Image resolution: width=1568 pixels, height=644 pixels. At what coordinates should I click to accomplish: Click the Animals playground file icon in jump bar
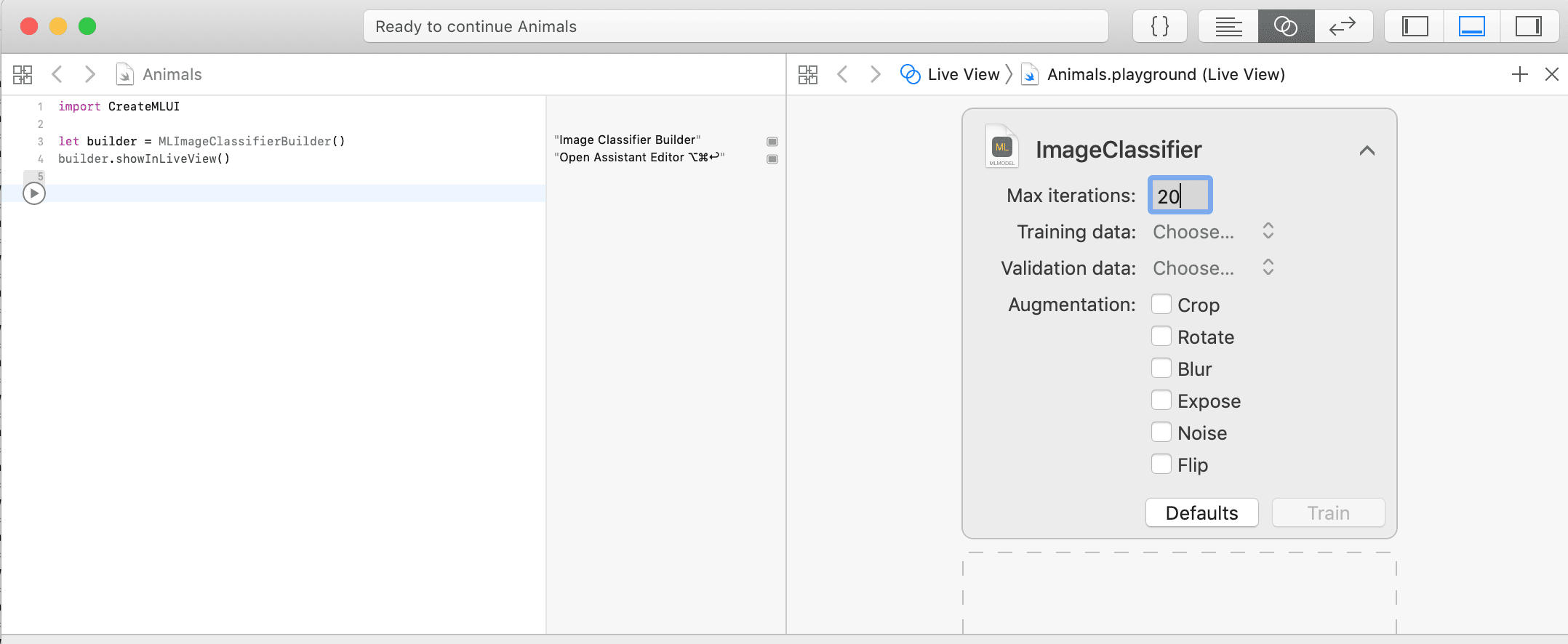125,74
